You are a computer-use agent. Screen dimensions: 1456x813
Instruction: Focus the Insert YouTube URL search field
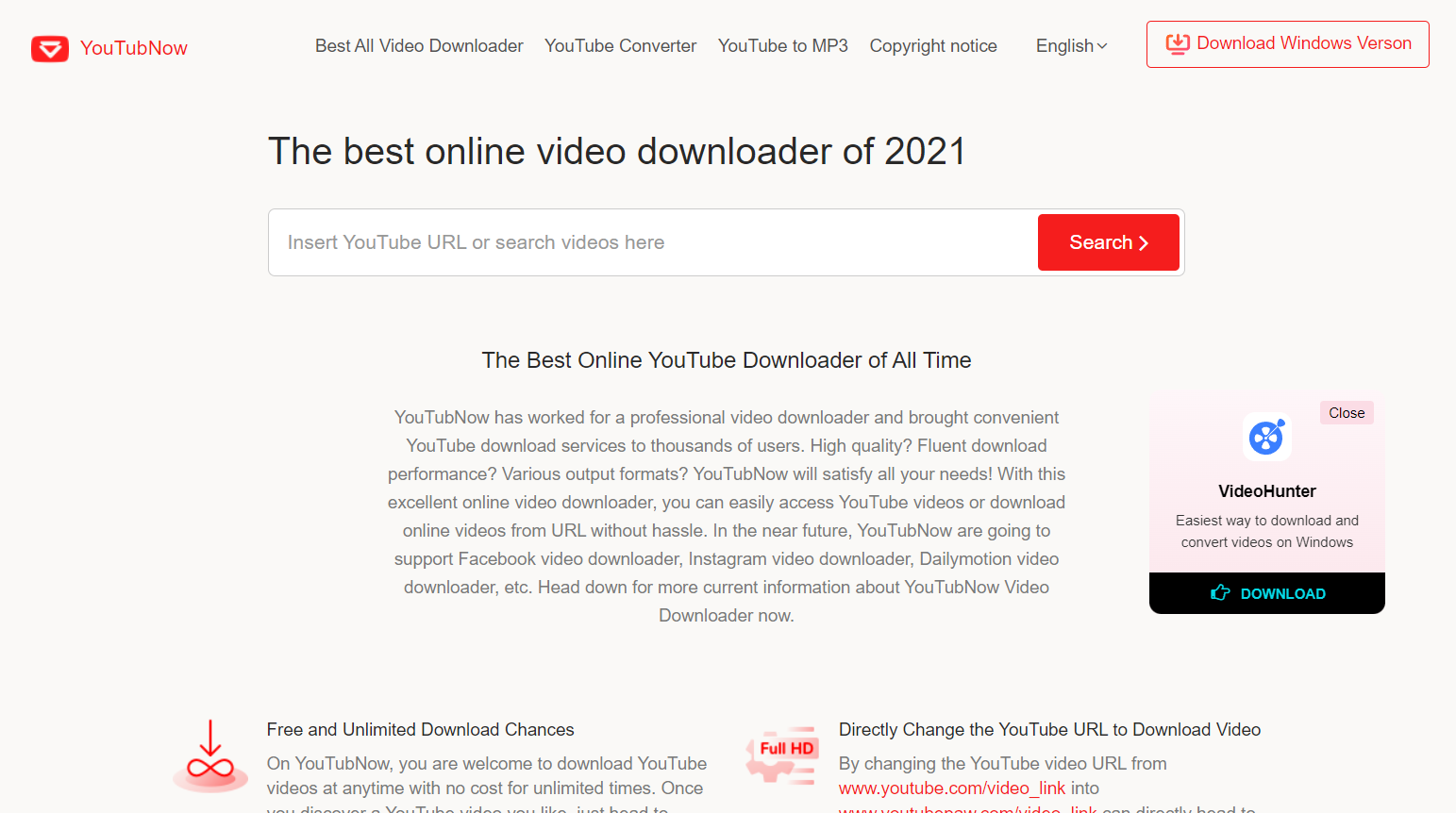coord(653,242)
